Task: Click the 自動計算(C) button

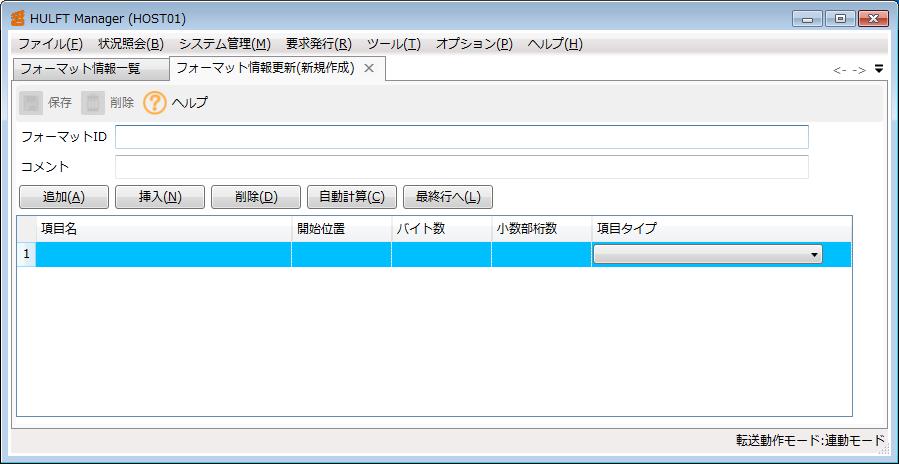Action: pos(352,197)
